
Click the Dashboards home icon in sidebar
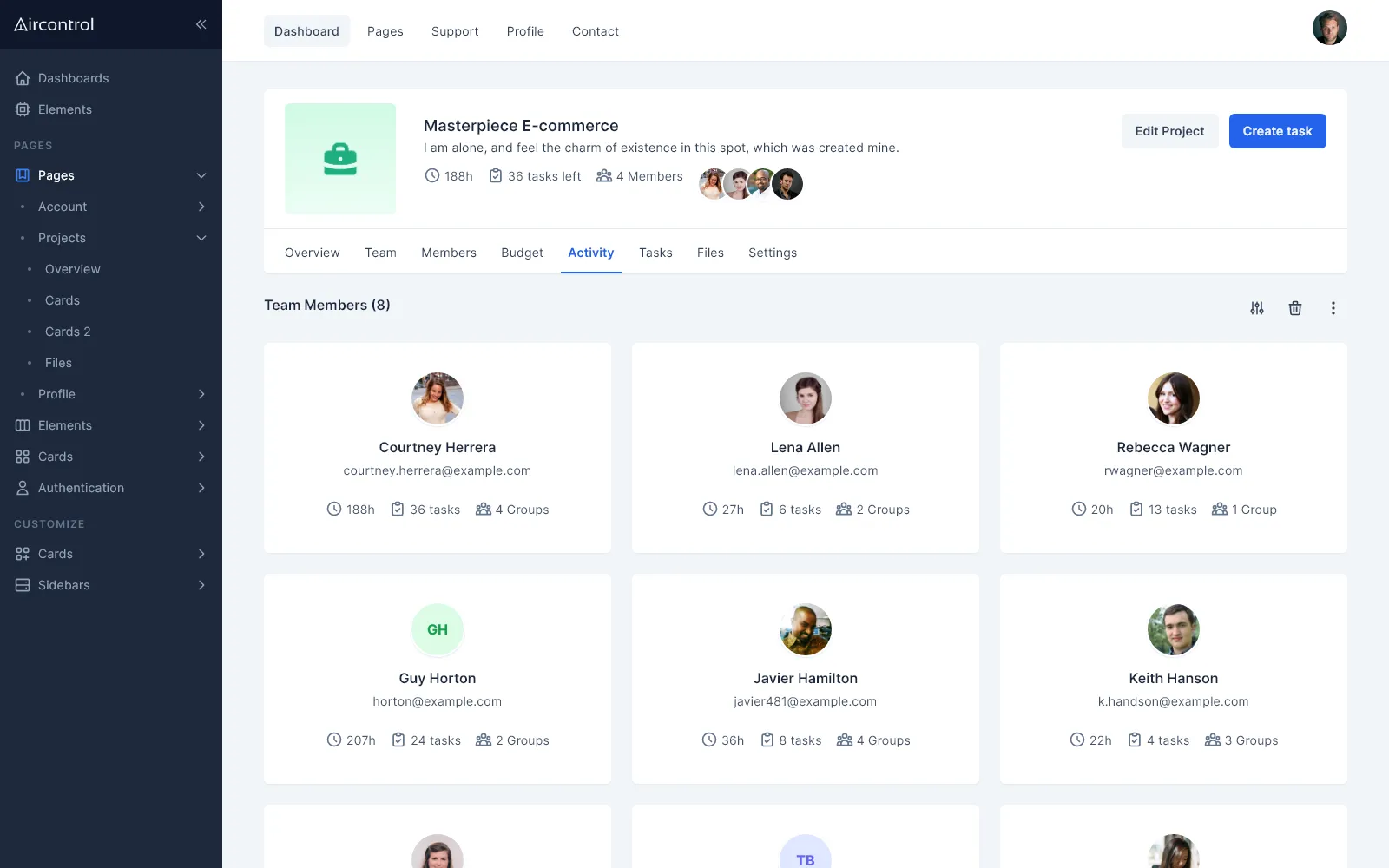click(23, 78)
